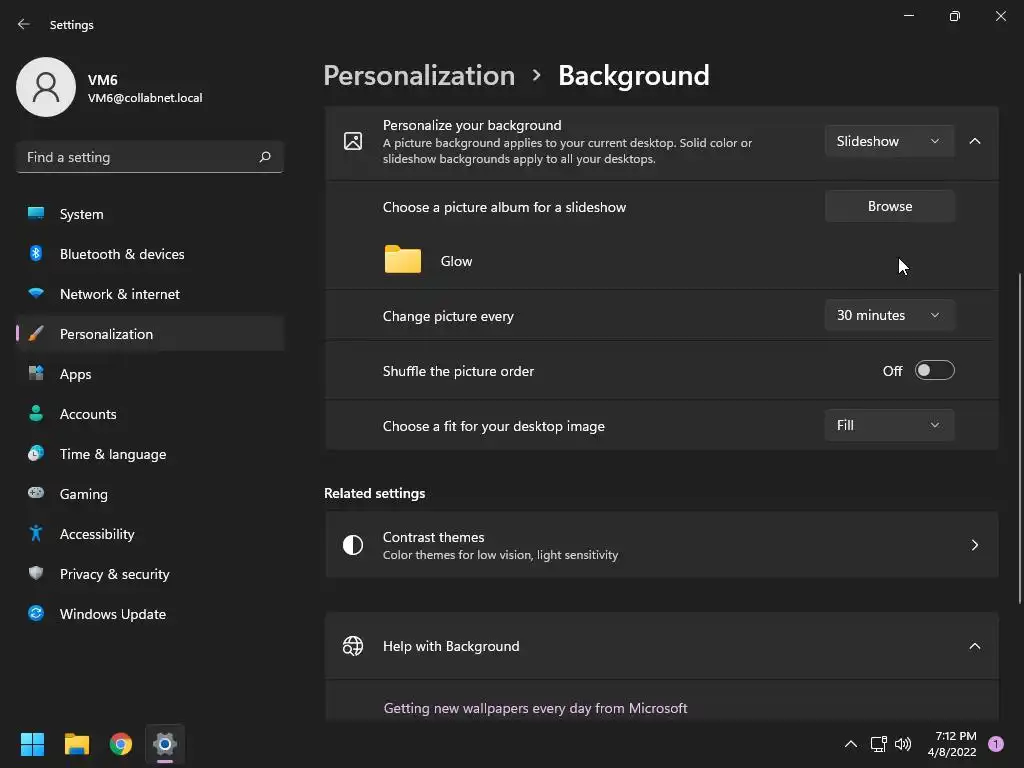This screenshot has height=768, width=1024.
Task: Open the Fill desktop fit dropdown
Action: tap(888, 426)
